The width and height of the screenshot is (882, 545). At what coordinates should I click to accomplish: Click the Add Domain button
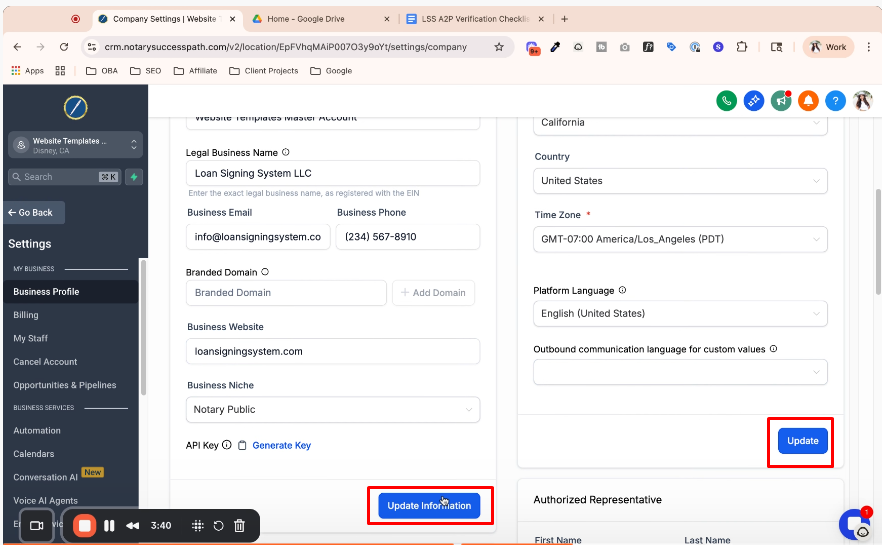coord(433,292)
